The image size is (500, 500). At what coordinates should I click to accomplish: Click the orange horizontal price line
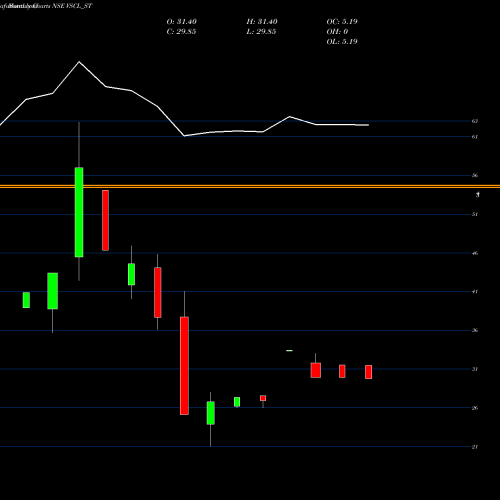point(250,186)
